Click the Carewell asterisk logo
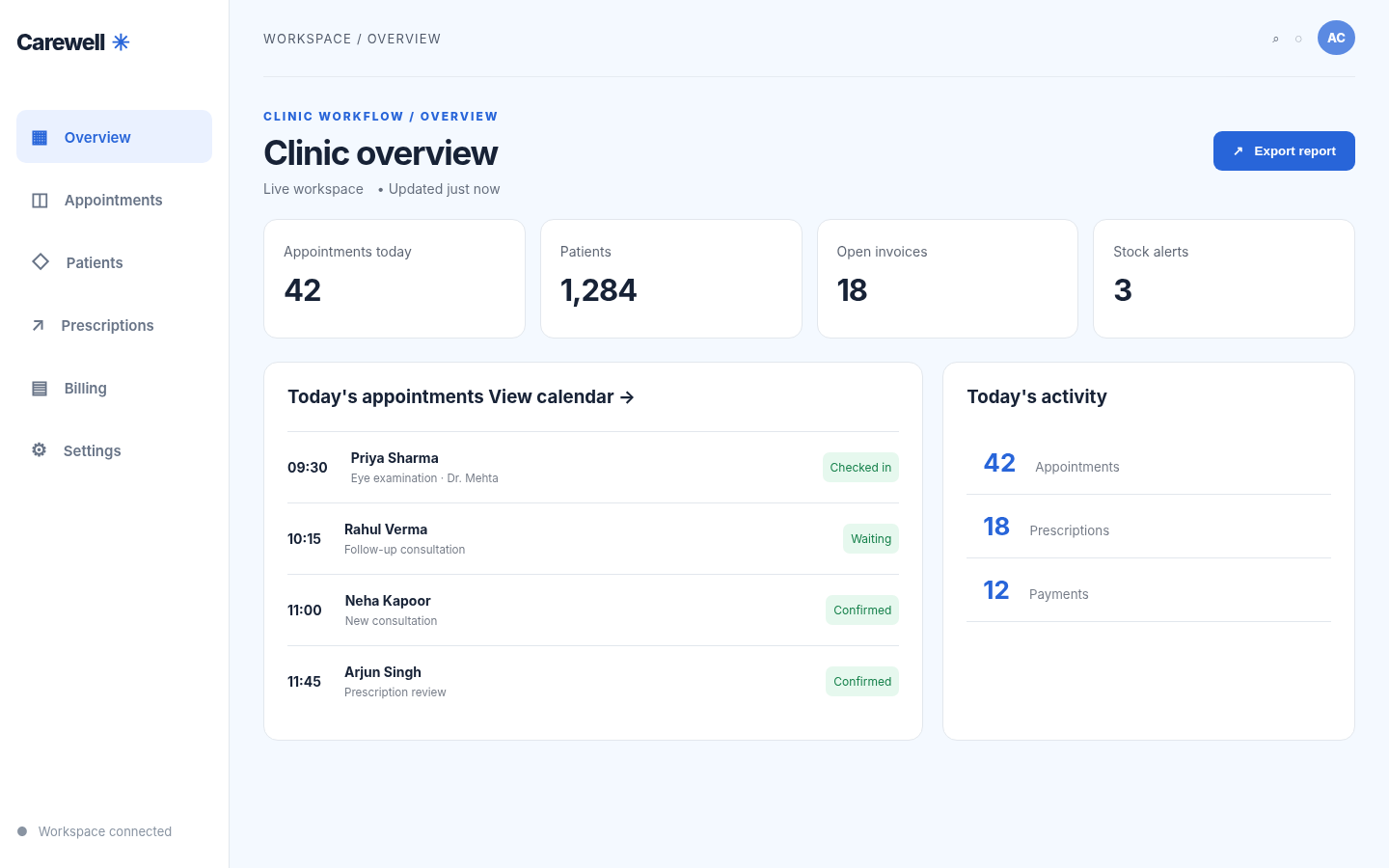Image resolution: width=1389 pixels, height=868 pixels. 121,41
